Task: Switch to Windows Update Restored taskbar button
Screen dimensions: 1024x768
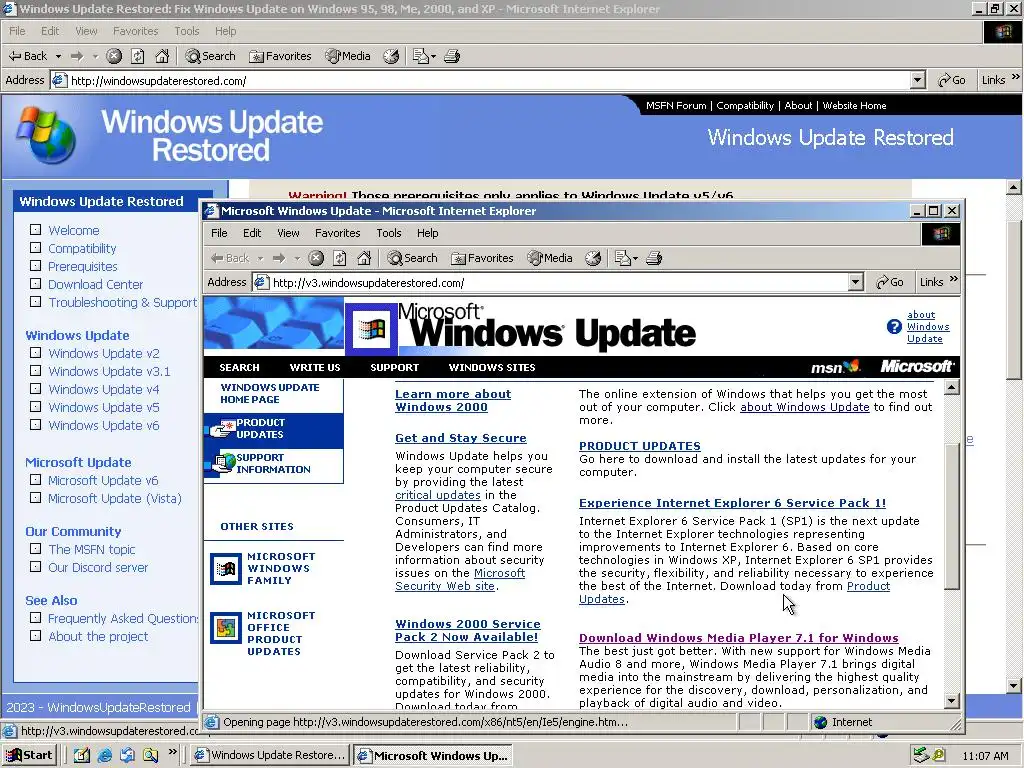Action: (x=270, y=755)
